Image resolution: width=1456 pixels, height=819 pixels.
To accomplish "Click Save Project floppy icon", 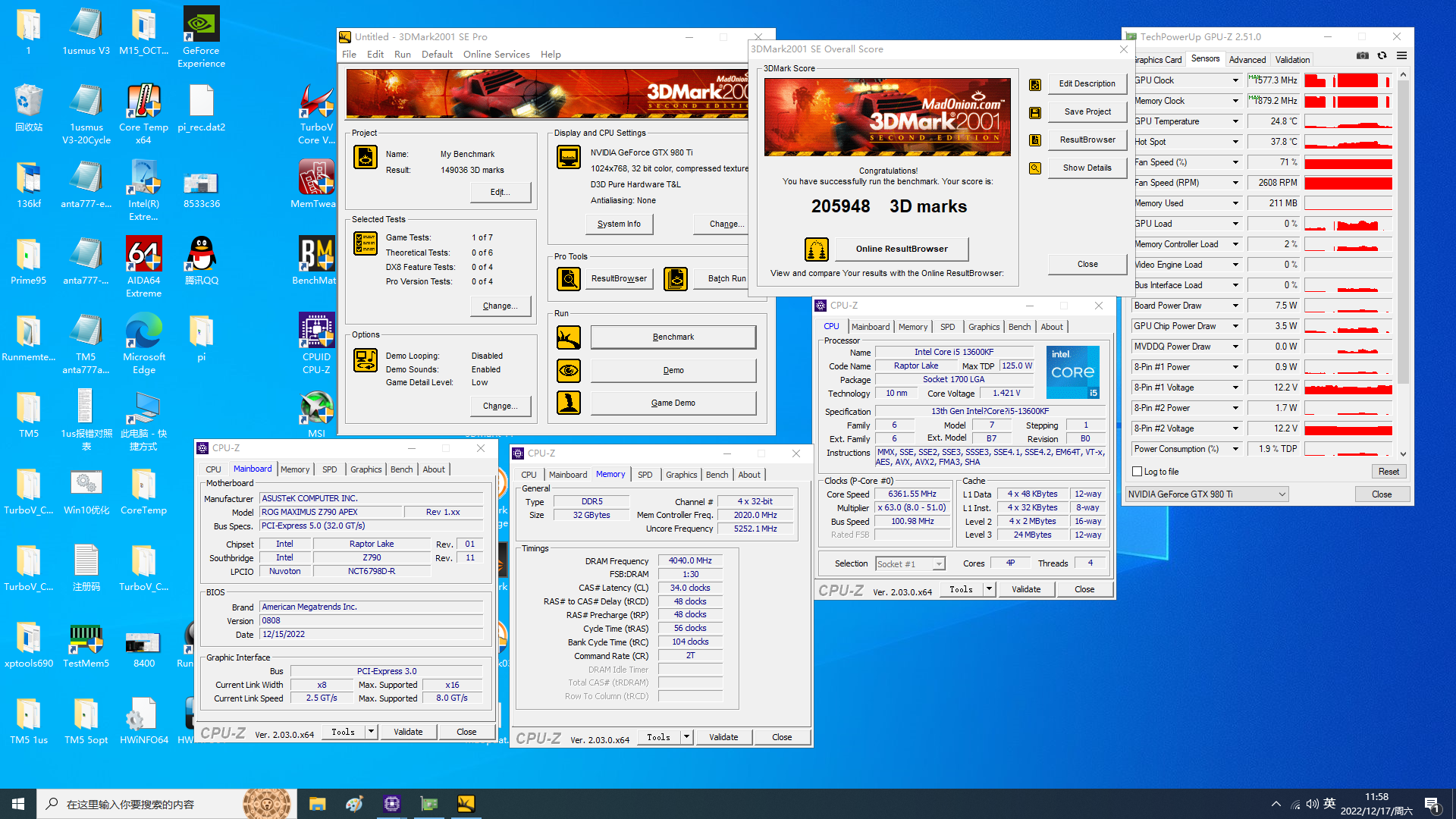I will pos(1035,112).
